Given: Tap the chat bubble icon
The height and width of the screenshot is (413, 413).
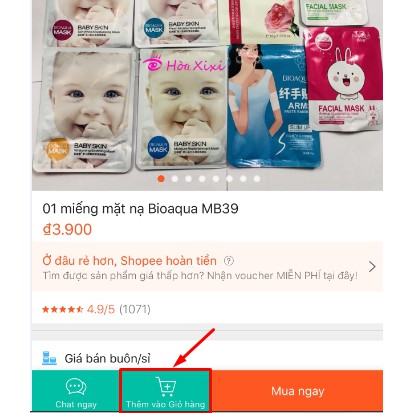Looking at the screenshot, I should (x=76, y=387).
